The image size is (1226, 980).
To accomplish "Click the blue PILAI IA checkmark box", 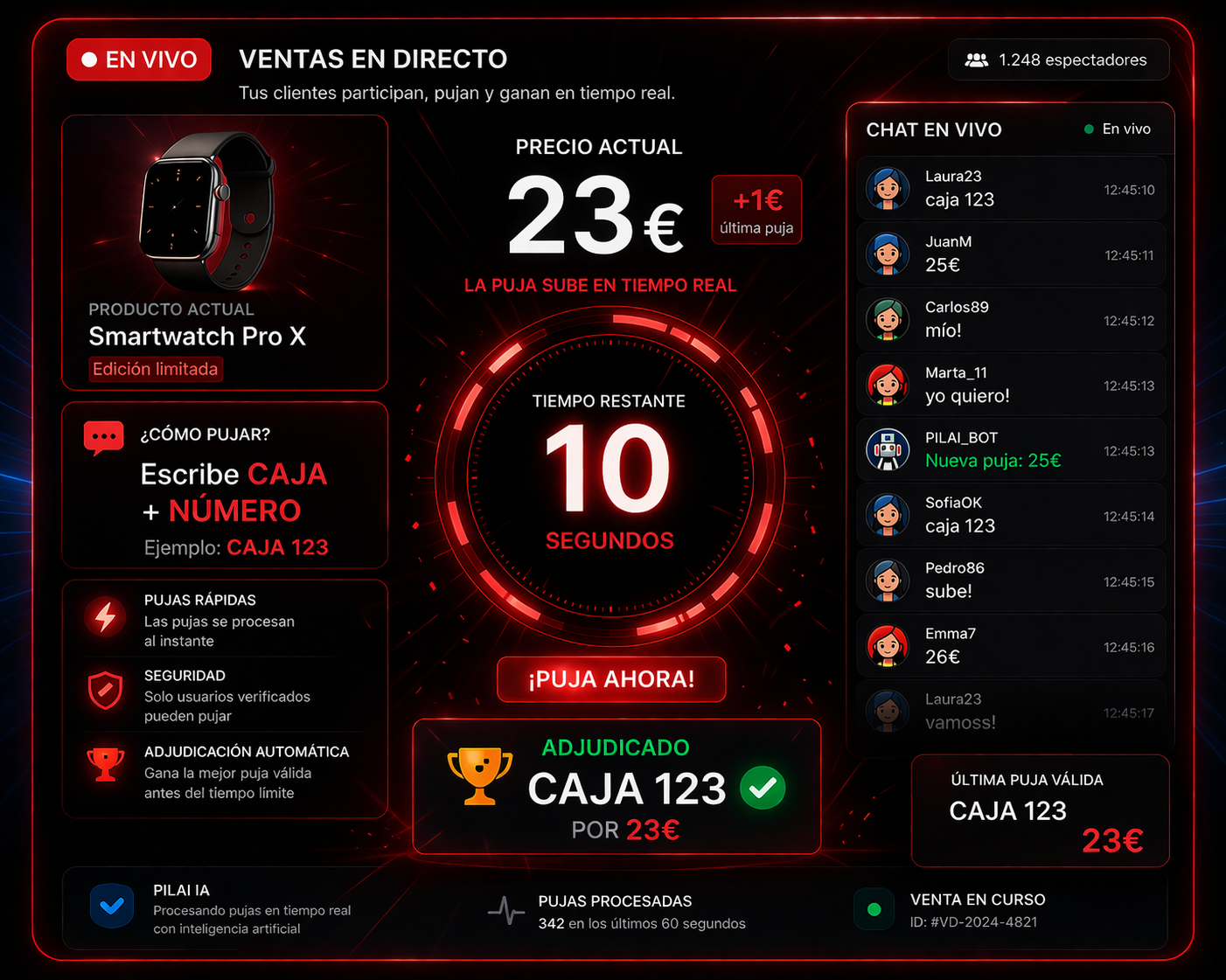I will coord(112,907).
